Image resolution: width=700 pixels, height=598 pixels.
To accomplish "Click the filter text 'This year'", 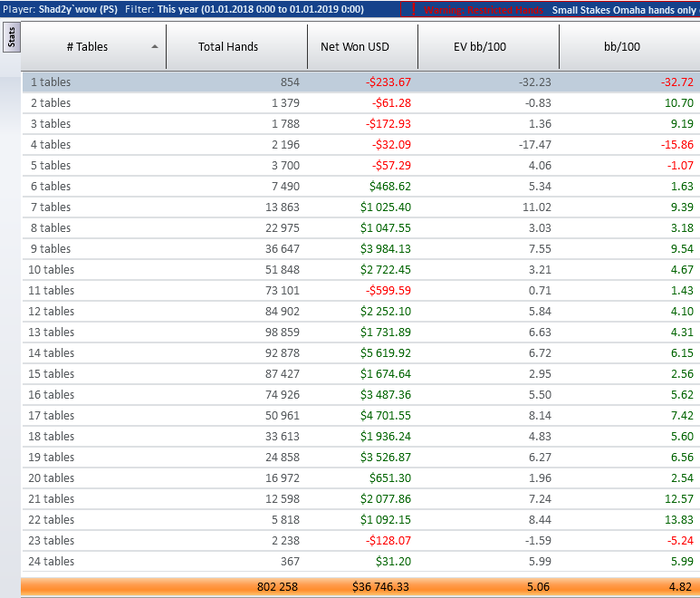I will tap(176, 9).
